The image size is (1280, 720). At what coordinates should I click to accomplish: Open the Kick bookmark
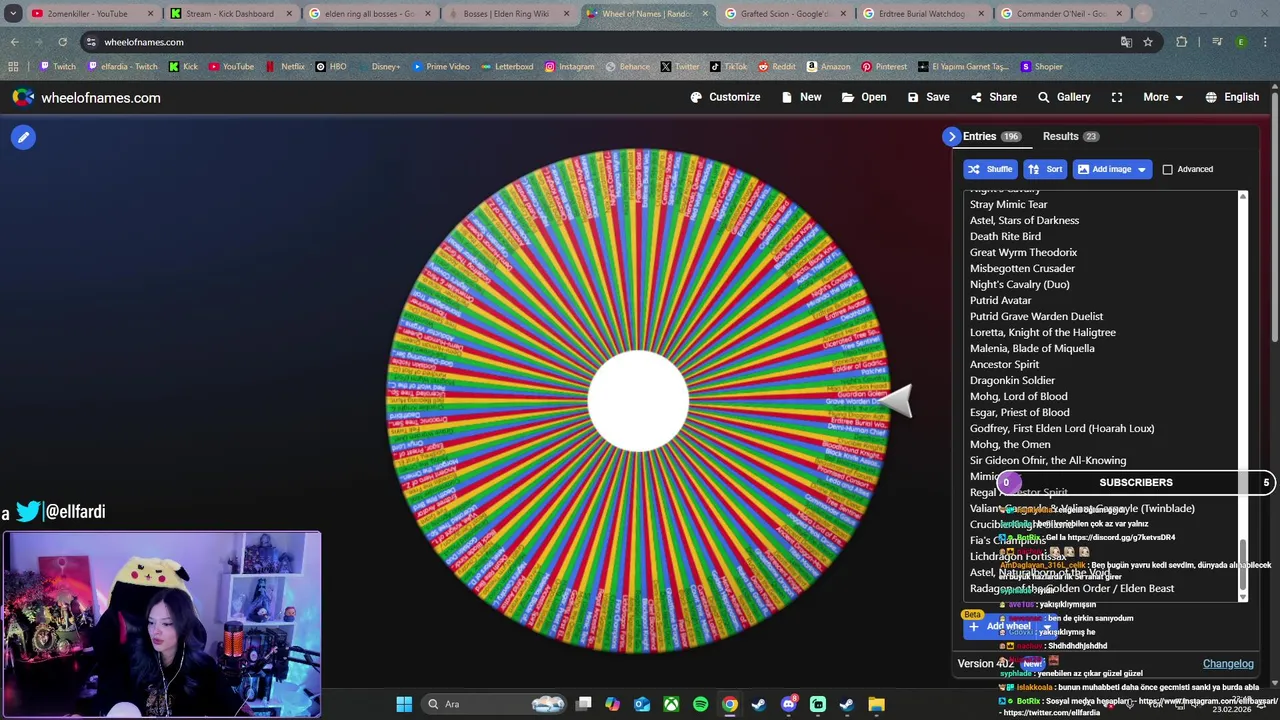pos(183,67)
